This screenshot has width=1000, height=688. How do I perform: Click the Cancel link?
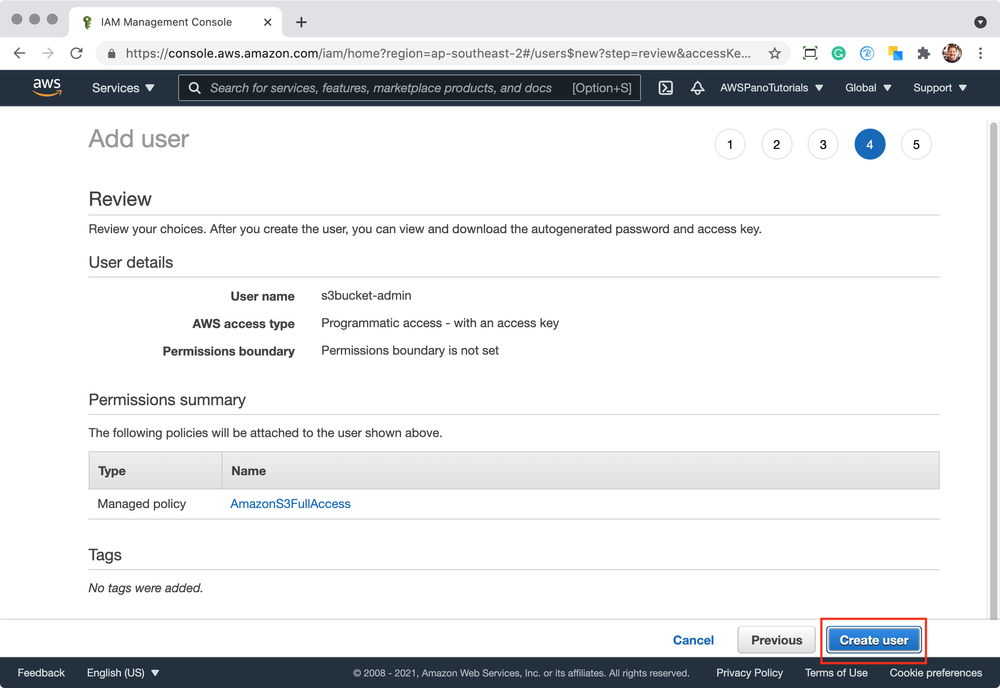(693, 640)
